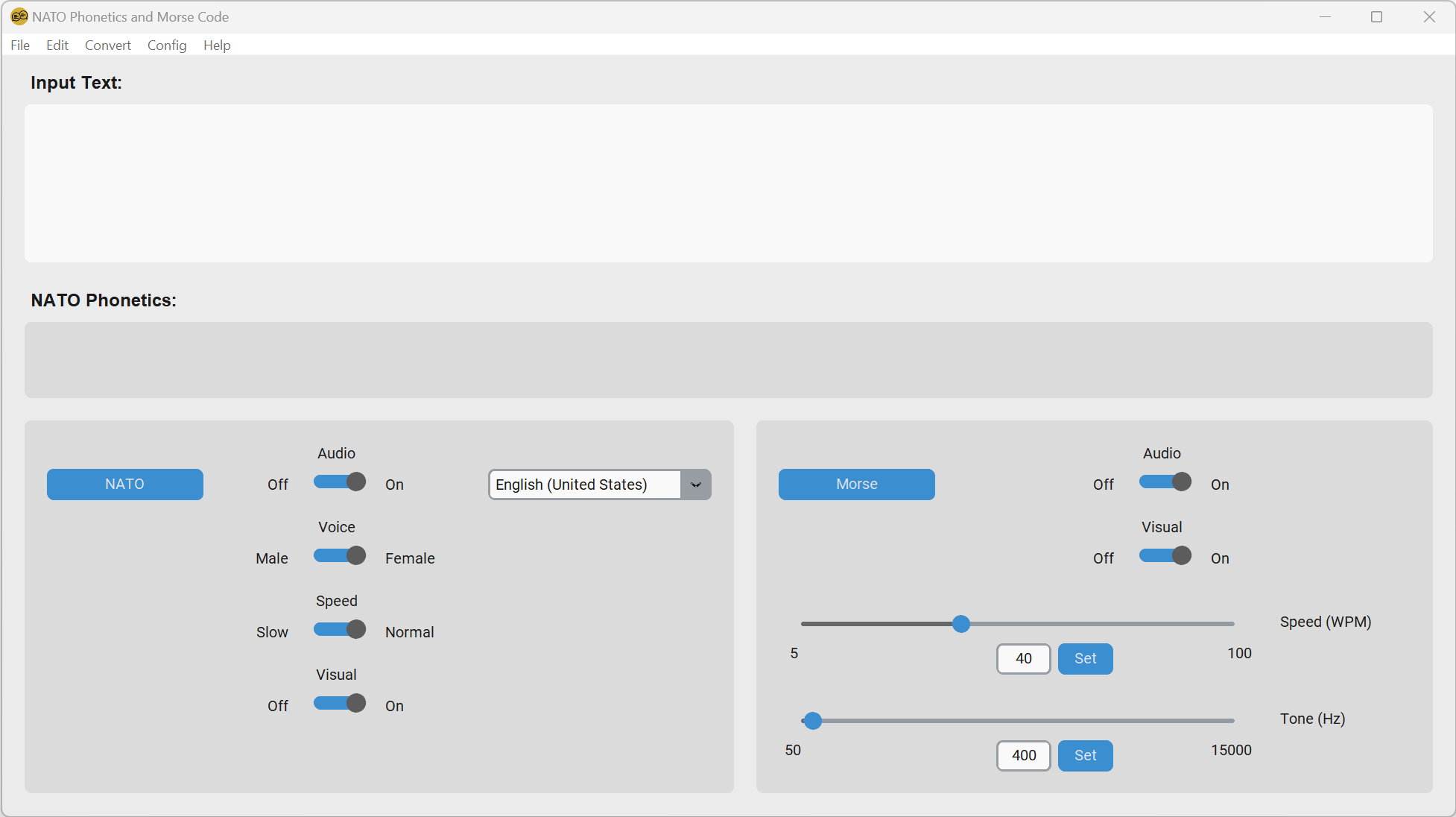Toggle Morse Audio switch
This screenshot has height=817, width=1456.
tap(1165, 482)
